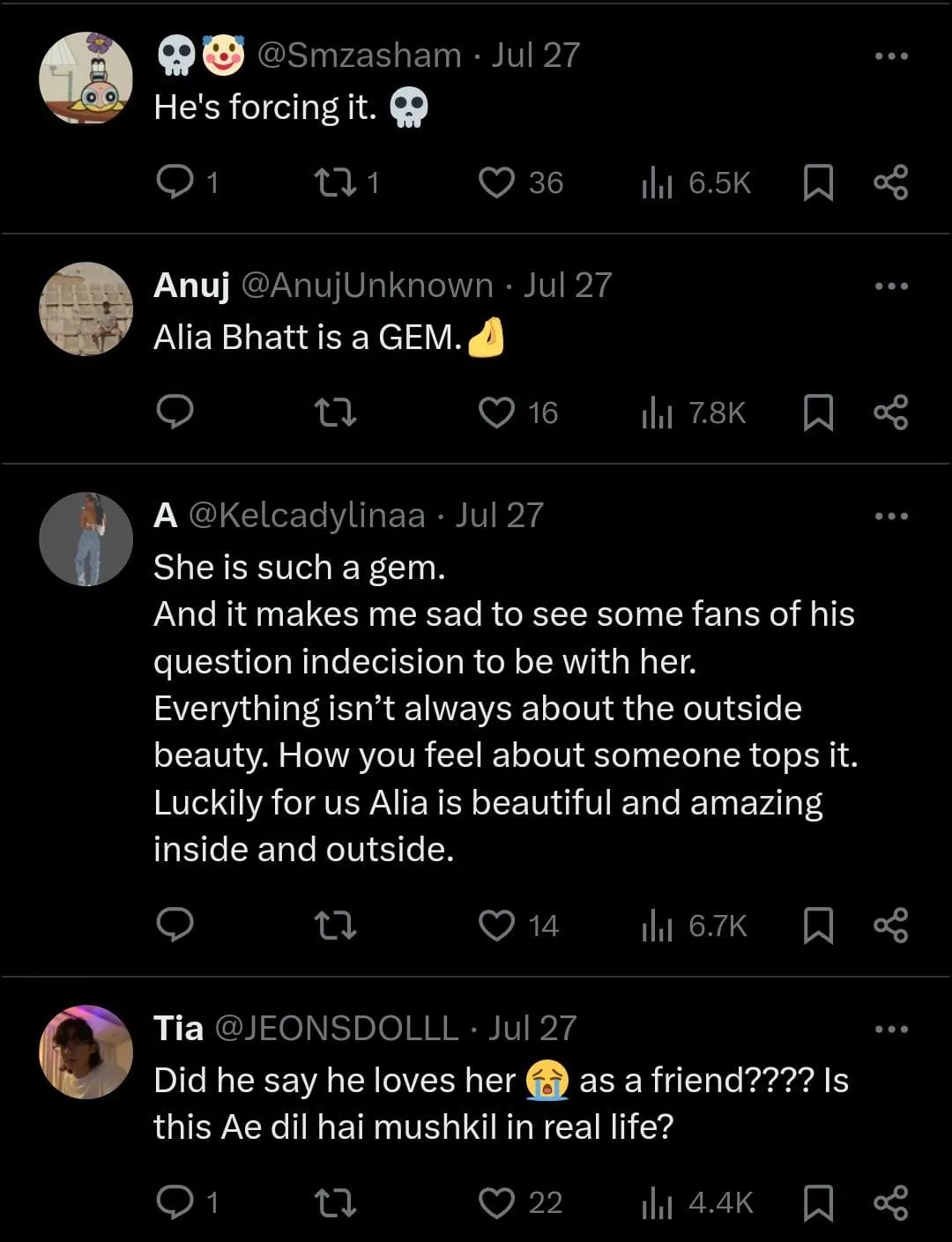Image resolution: width=952 pixels, height=1242 pixels.
Task: Open Anuj's profile picture
Action: coord(86,309)
